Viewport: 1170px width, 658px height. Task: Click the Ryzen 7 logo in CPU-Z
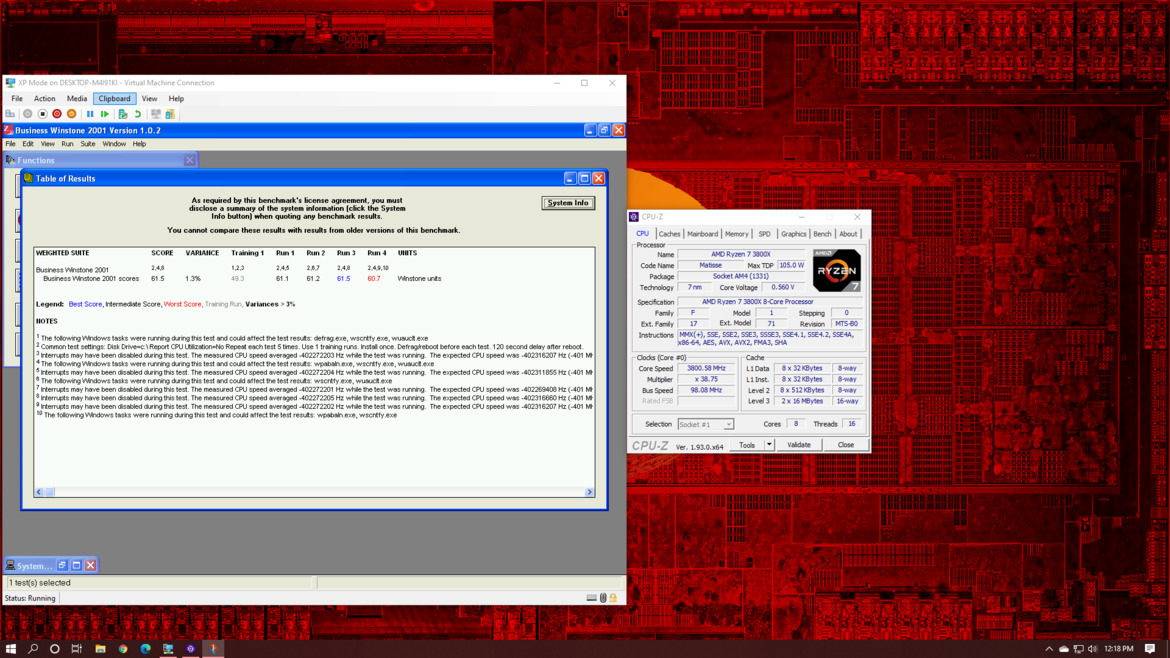[836, 270]
